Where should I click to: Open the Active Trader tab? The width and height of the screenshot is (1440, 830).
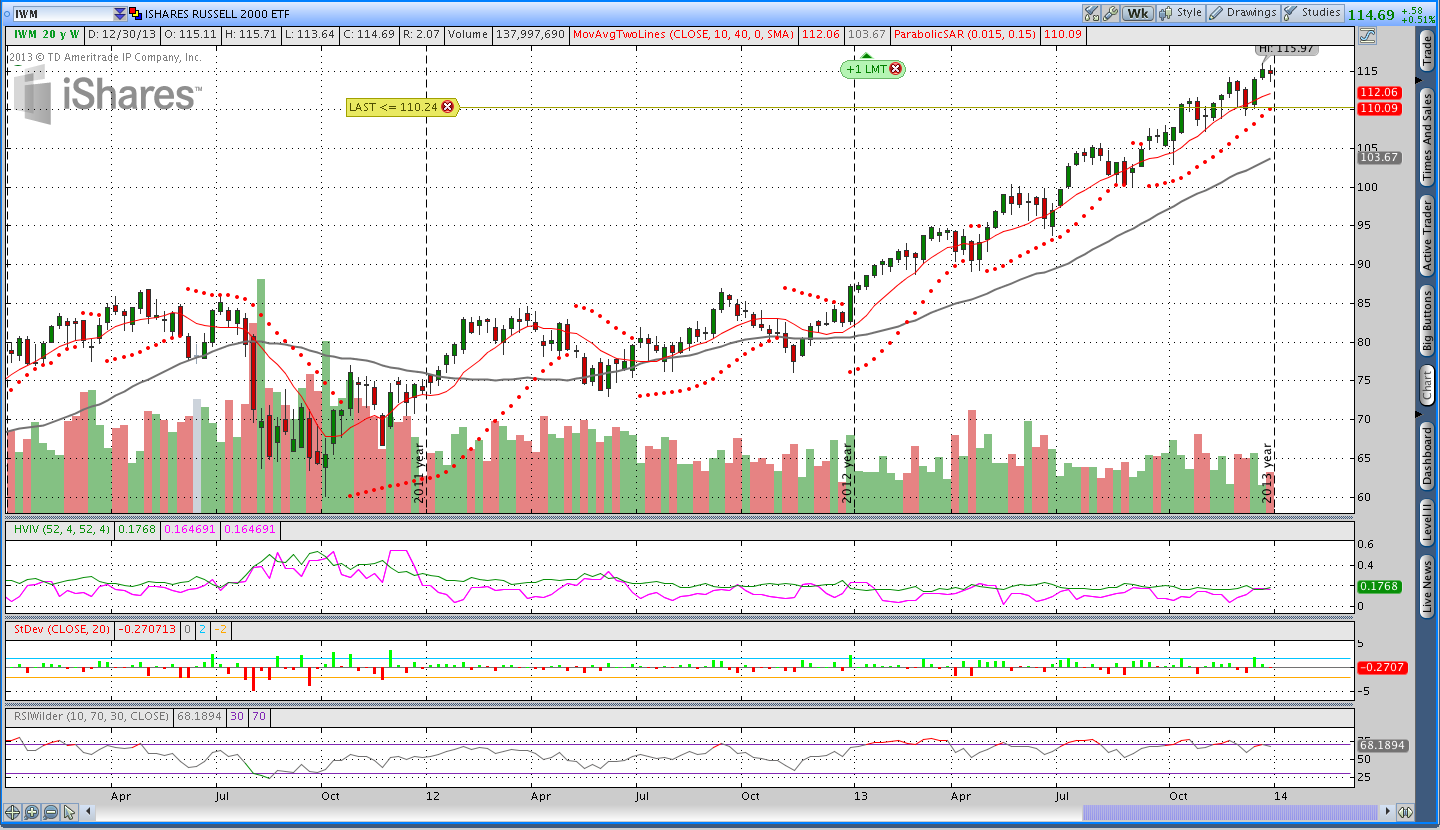pyautogui.click(x=1427, y=234)
